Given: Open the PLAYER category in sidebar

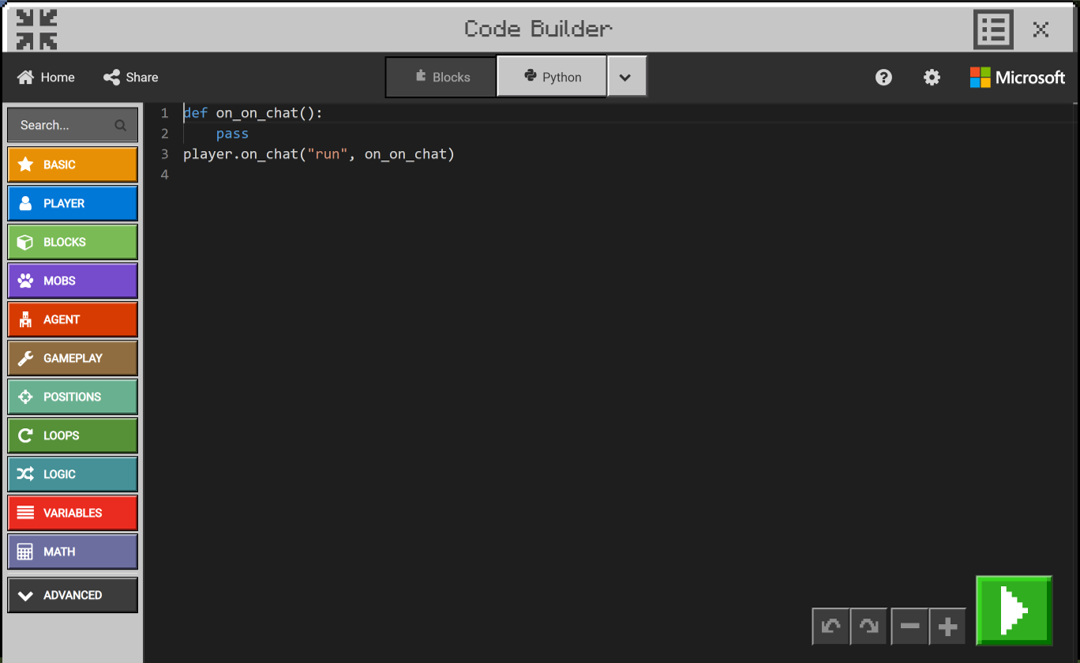Looking at the screenshot, I should tap(72, 202).
